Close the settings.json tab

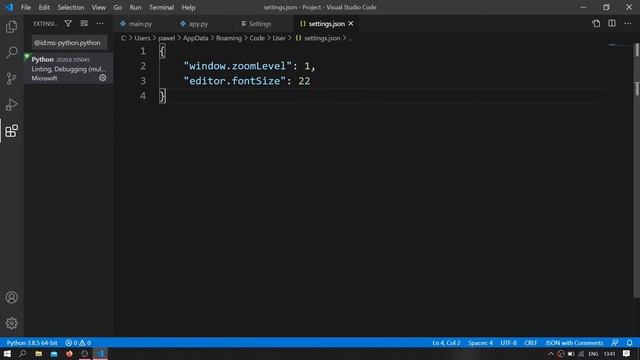(x=351, y=24)
